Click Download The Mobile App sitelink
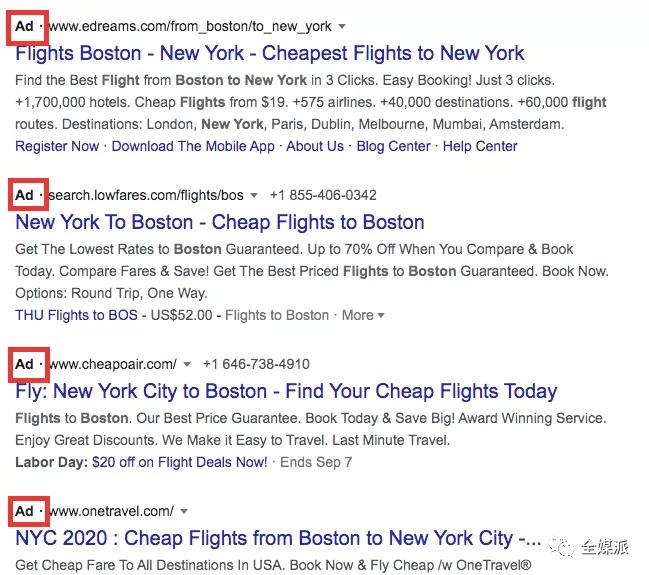Image resolution: width=649 pixels, height=575 pixels. click(193, 146)
